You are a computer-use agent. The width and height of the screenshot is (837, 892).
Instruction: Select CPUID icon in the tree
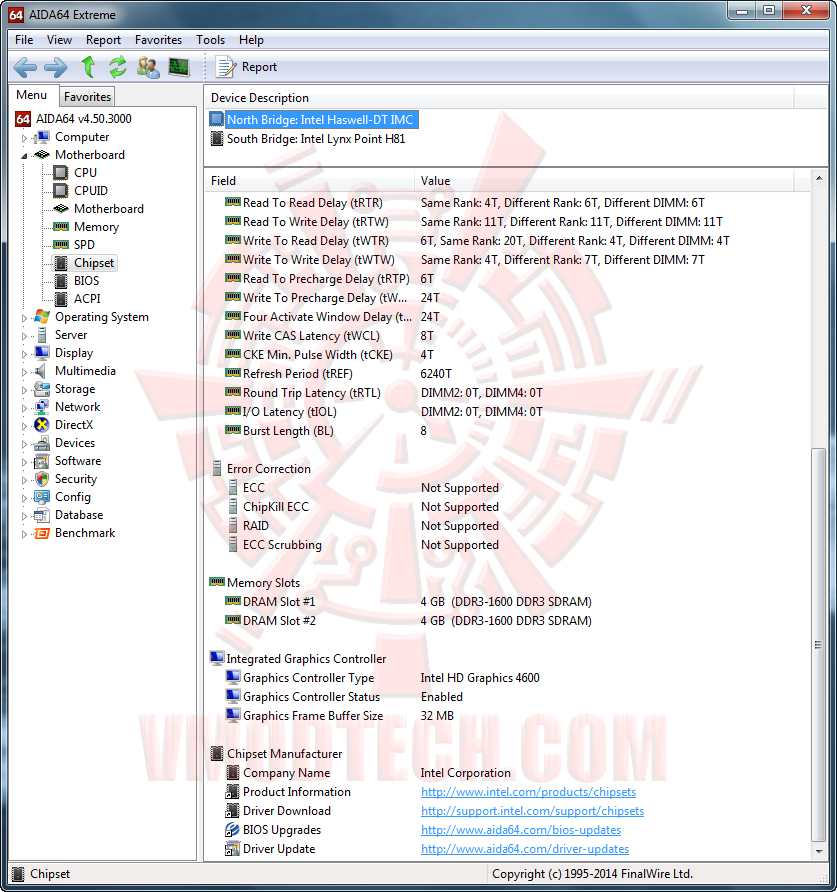tap(60, 191)
